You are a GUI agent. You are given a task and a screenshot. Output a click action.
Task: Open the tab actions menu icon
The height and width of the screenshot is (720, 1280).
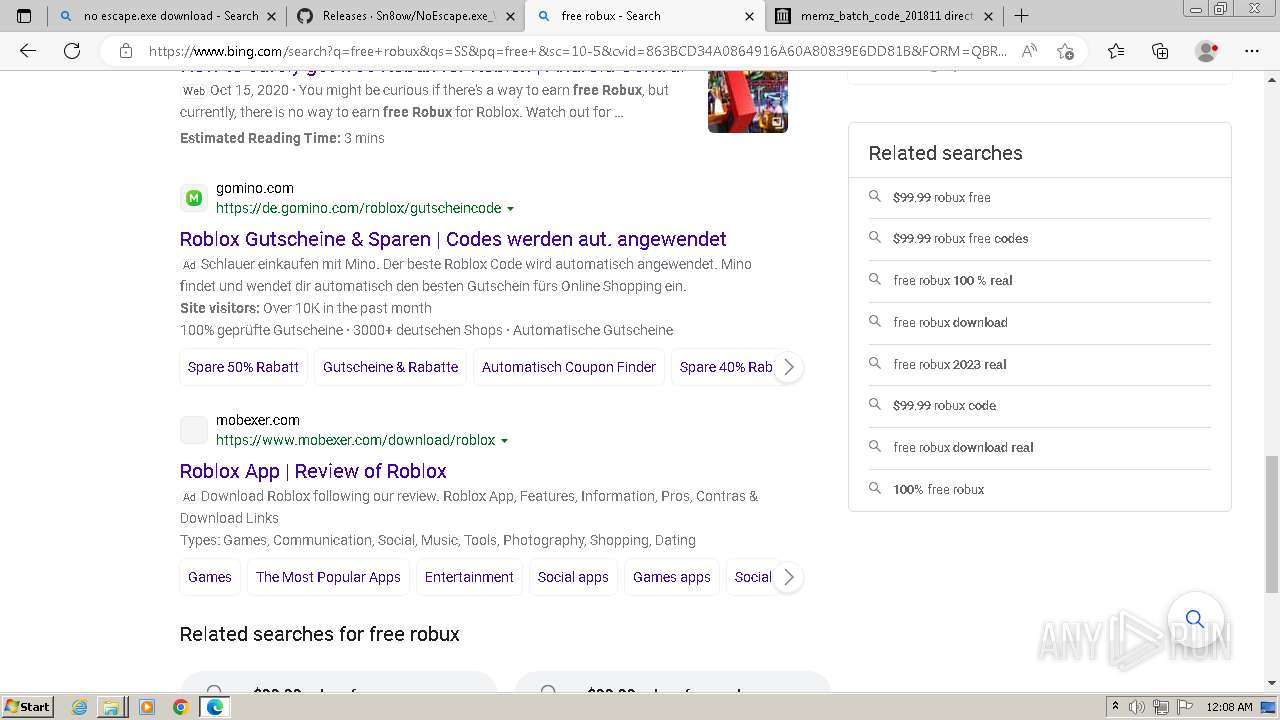click(24, 16)
